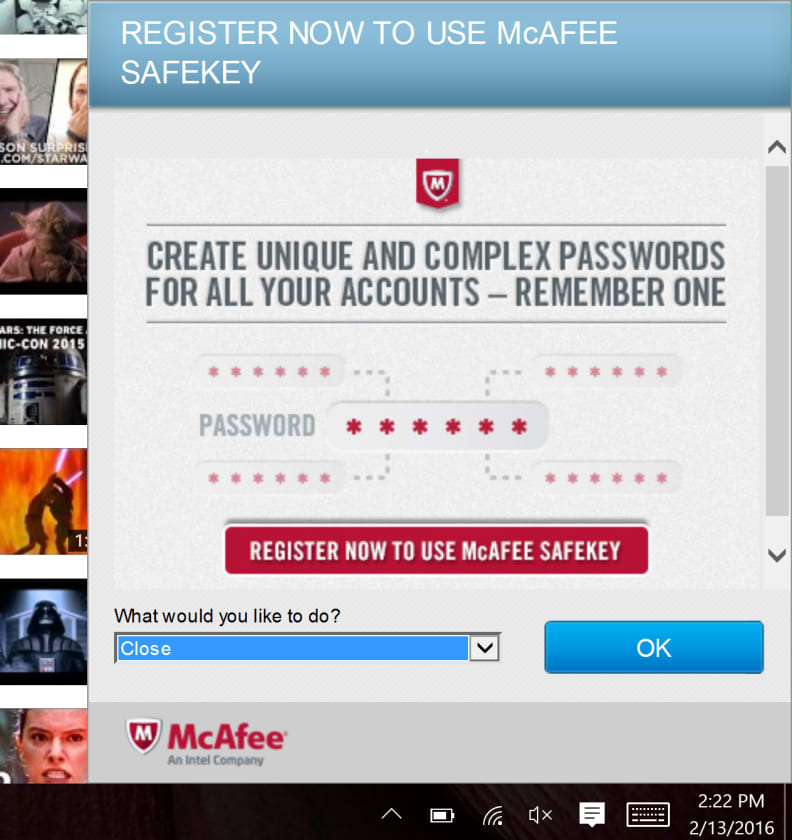Expand the 'What would you like to do' dropdown arrow

pos(484,648)
